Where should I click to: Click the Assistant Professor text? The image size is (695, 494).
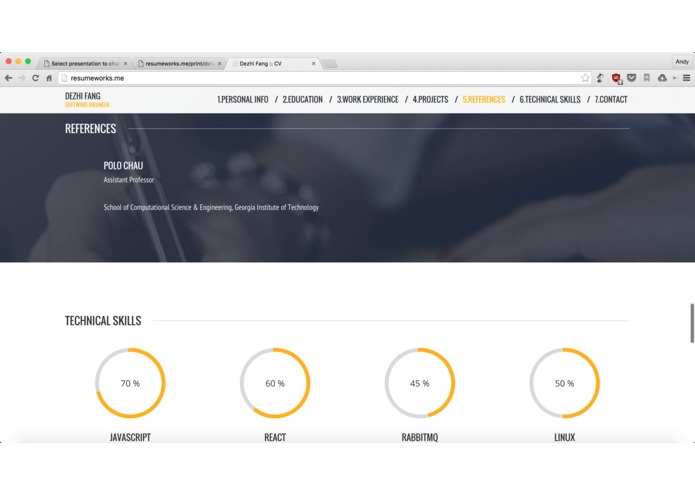[129, 180]
